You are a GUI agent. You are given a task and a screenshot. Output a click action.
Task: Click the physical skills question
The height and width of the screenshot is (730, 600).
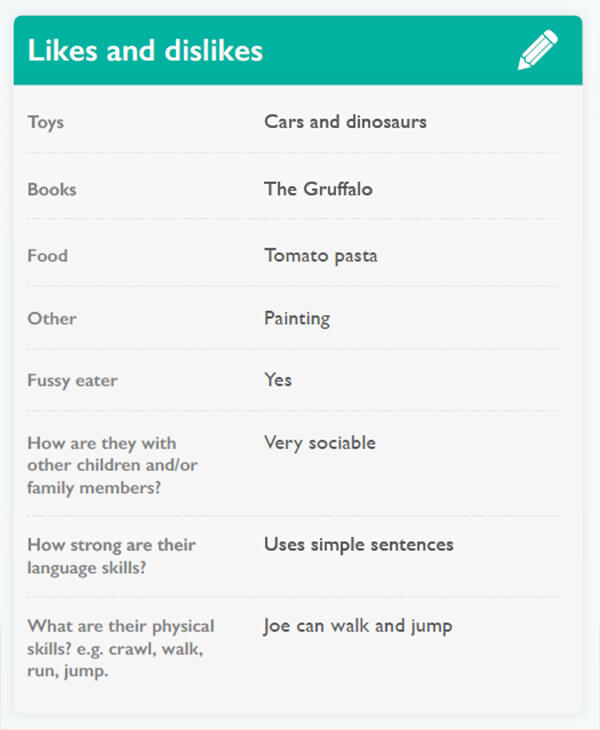pos(120,648)
